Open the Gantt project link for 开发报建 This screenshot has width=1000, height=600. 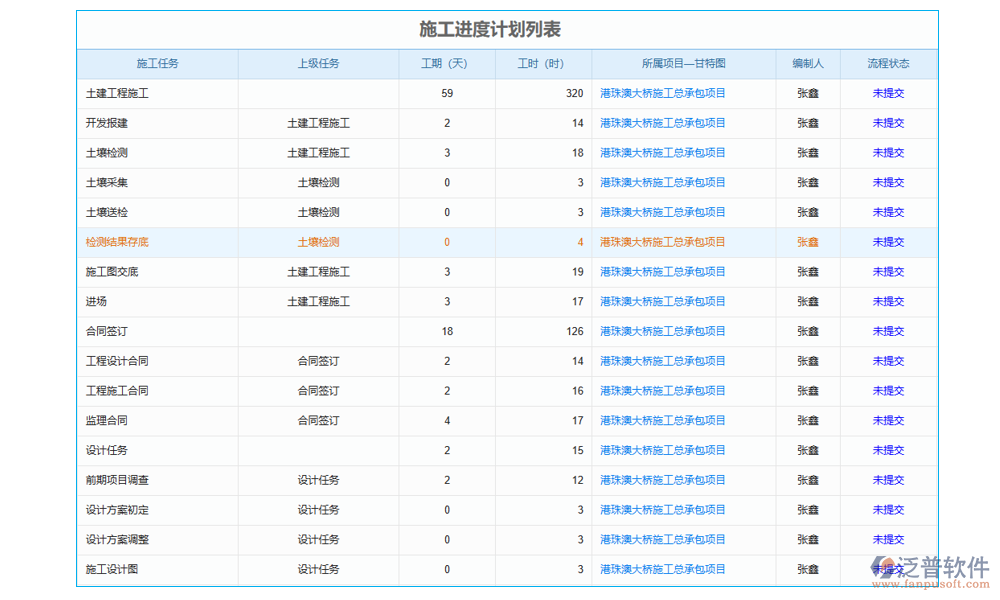tap(662, 124)
